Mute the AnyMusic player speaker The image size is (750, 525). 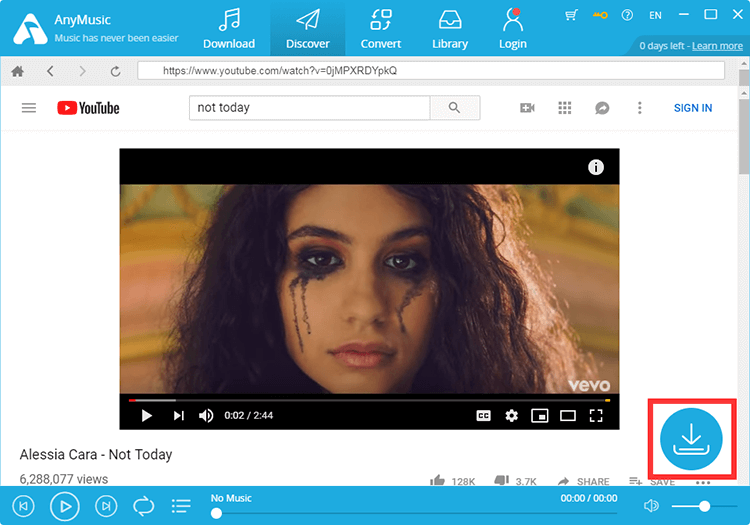651,505
